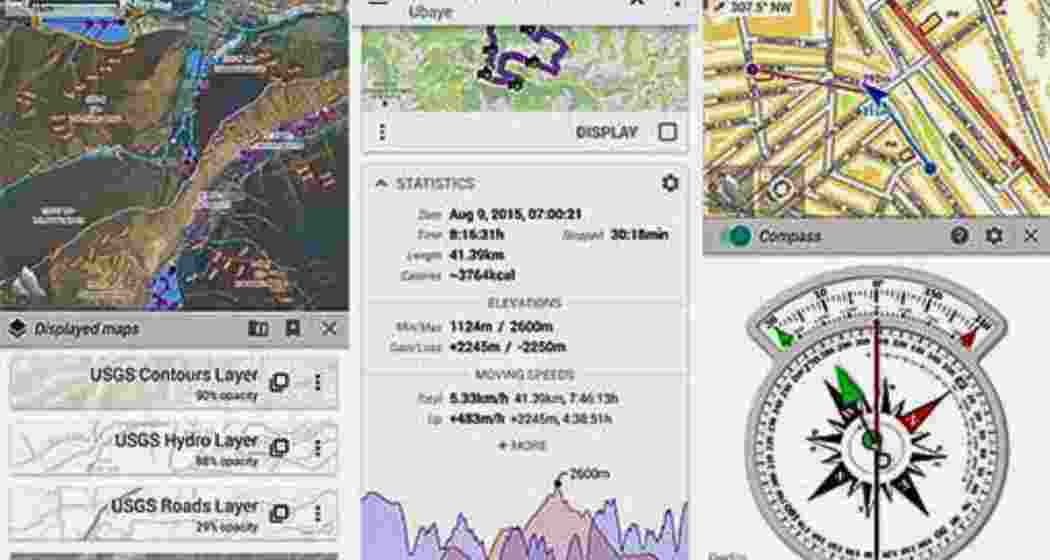Toggle the green Compass switch

point(736,236)
